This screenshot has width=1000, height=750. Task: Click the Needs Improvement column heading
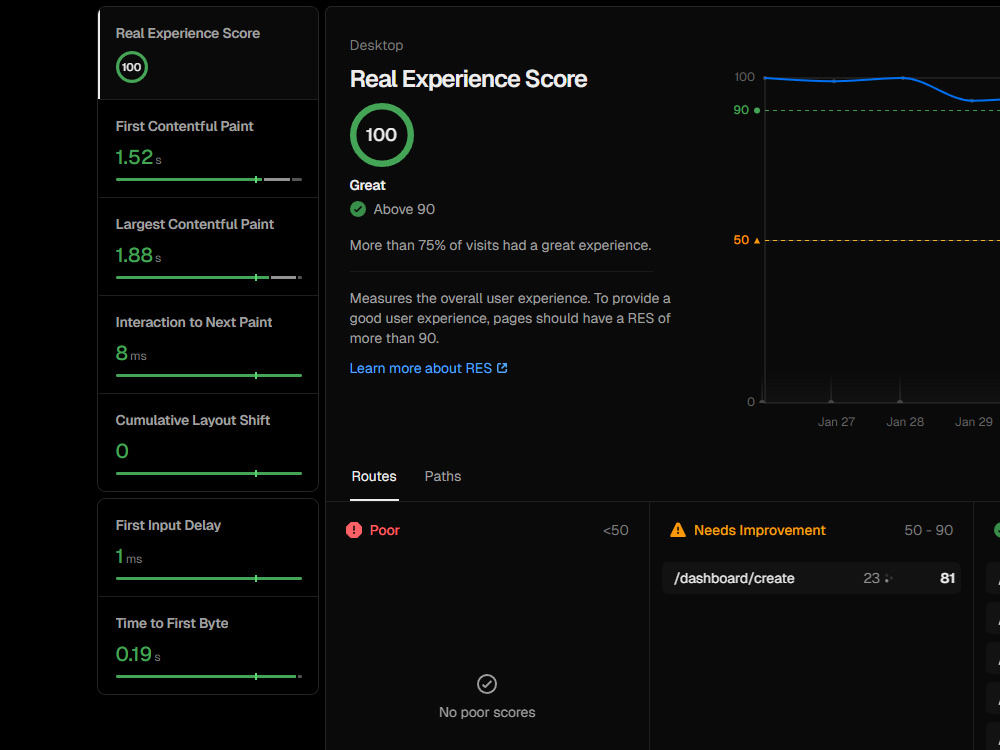[760, 530]
